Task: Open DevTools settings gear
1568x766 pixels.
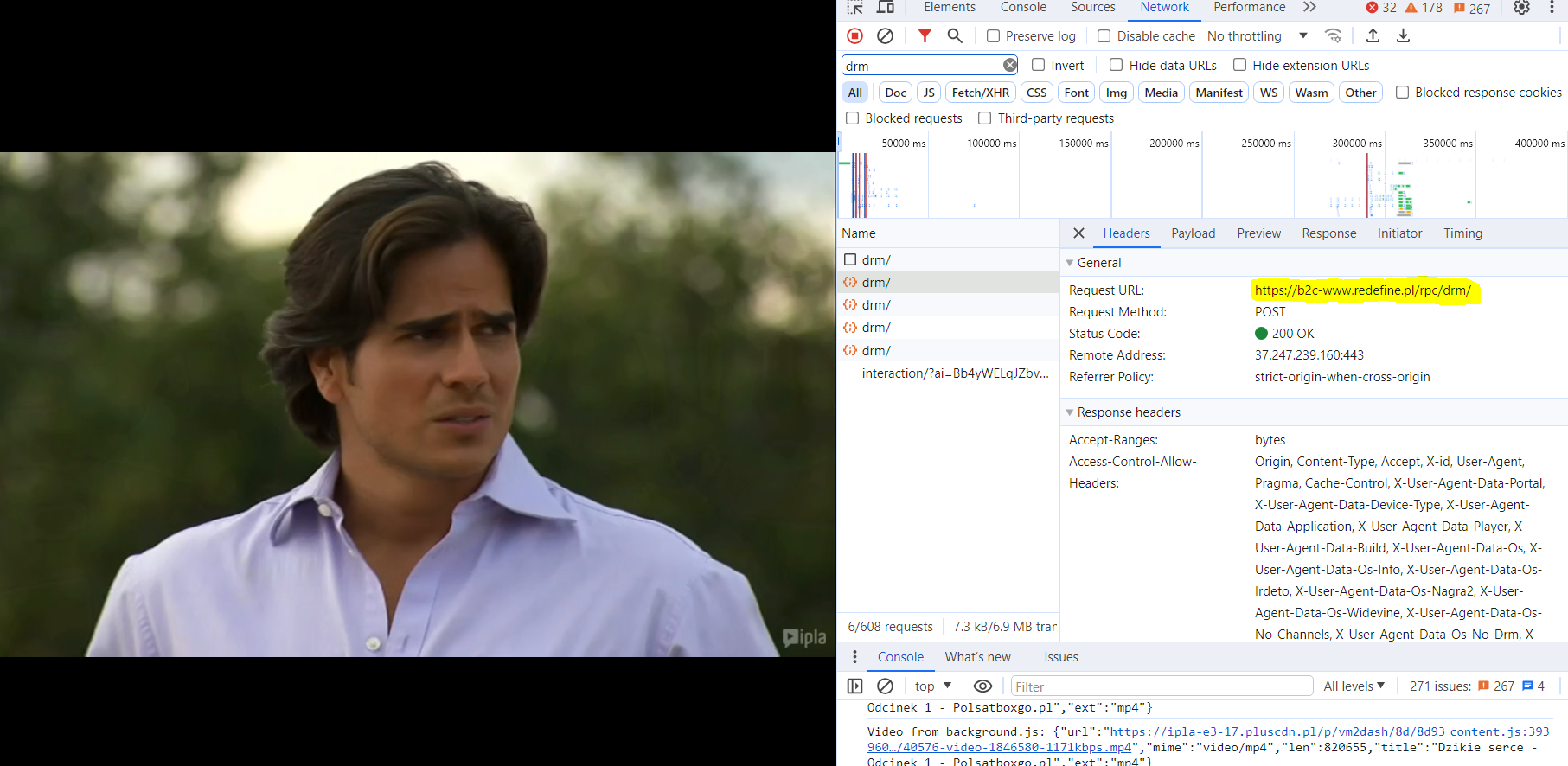Action: (x=1521, y=8)
